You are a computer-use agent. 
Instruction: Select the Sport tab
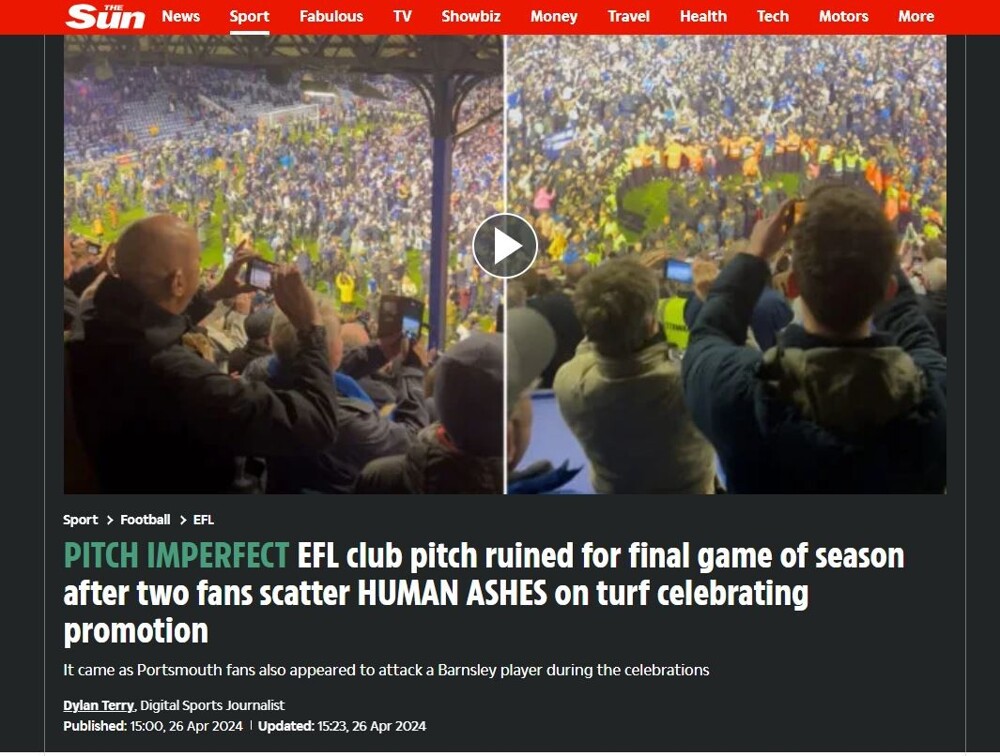pos(249,17)
